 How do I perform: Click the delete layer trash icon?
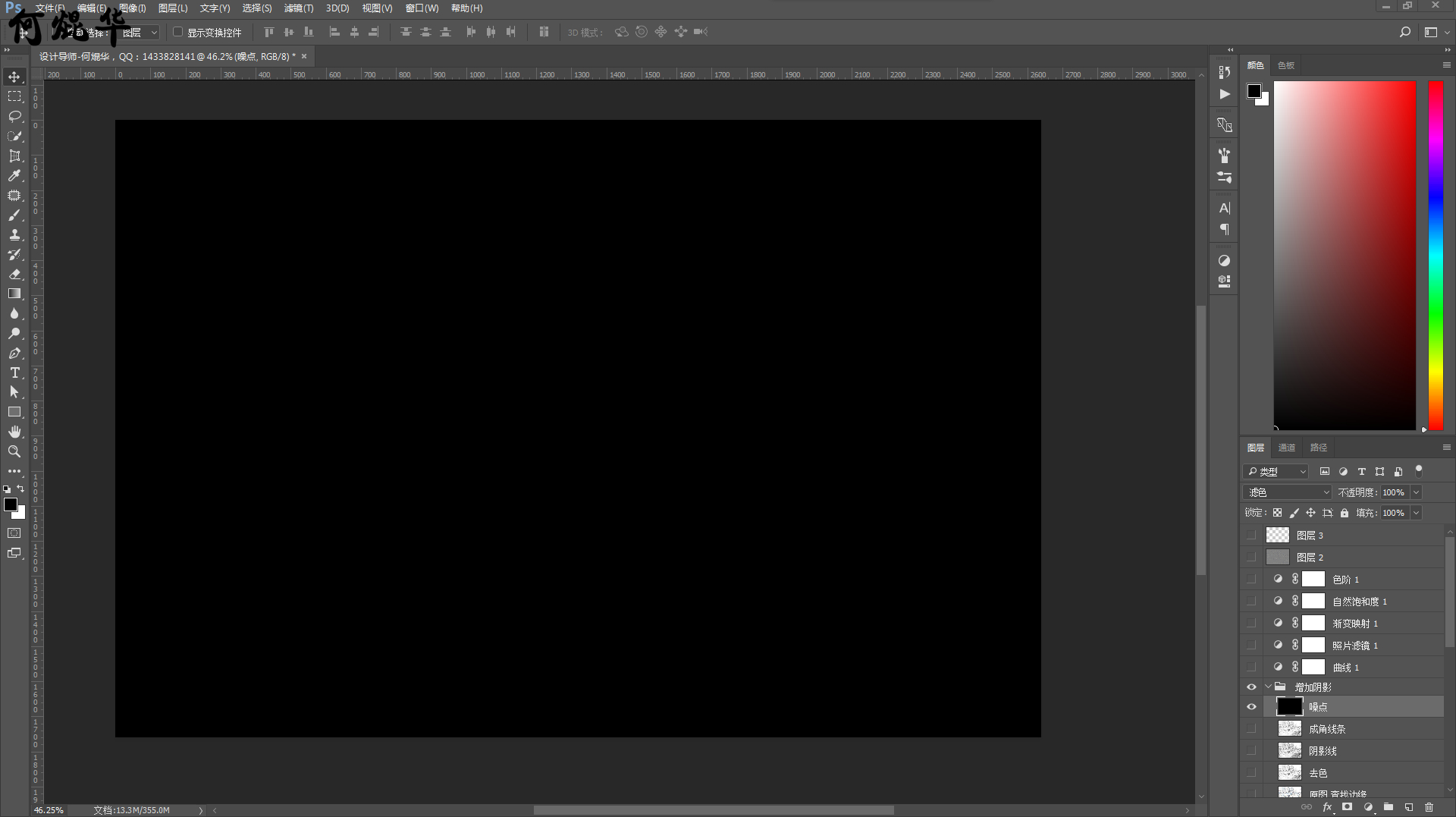coord(1429,807)
